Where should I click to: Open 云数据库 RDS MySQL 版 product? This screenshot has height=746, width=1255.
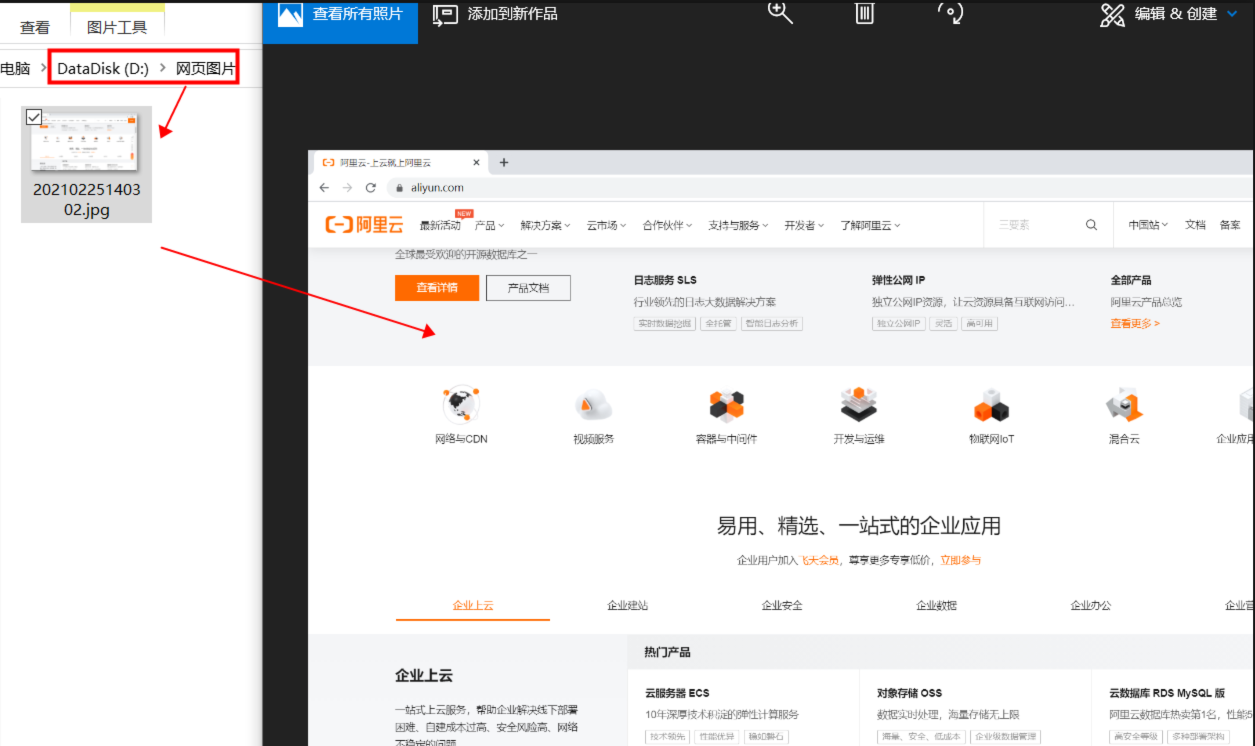click(x=1167, y=693)
